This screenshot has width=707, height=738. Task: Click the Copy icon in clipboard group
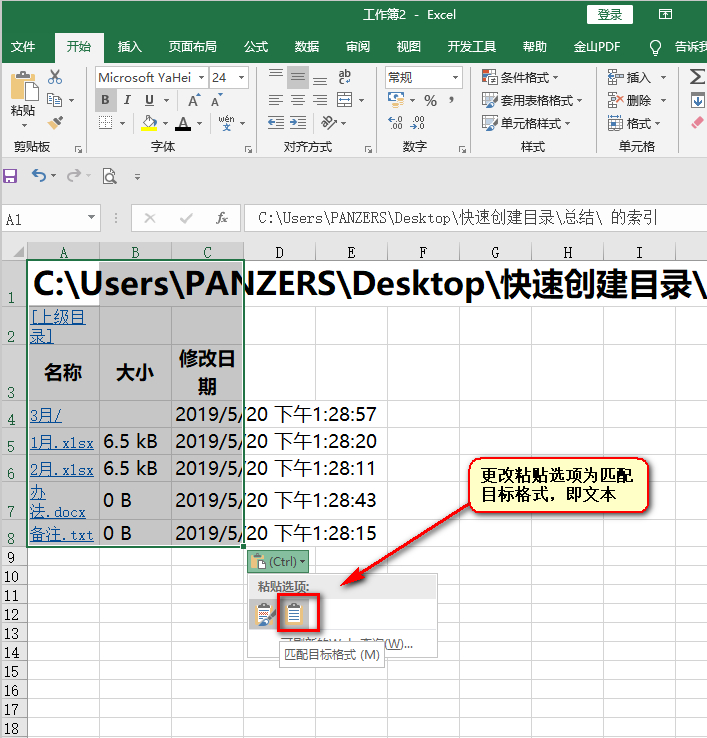55,100
